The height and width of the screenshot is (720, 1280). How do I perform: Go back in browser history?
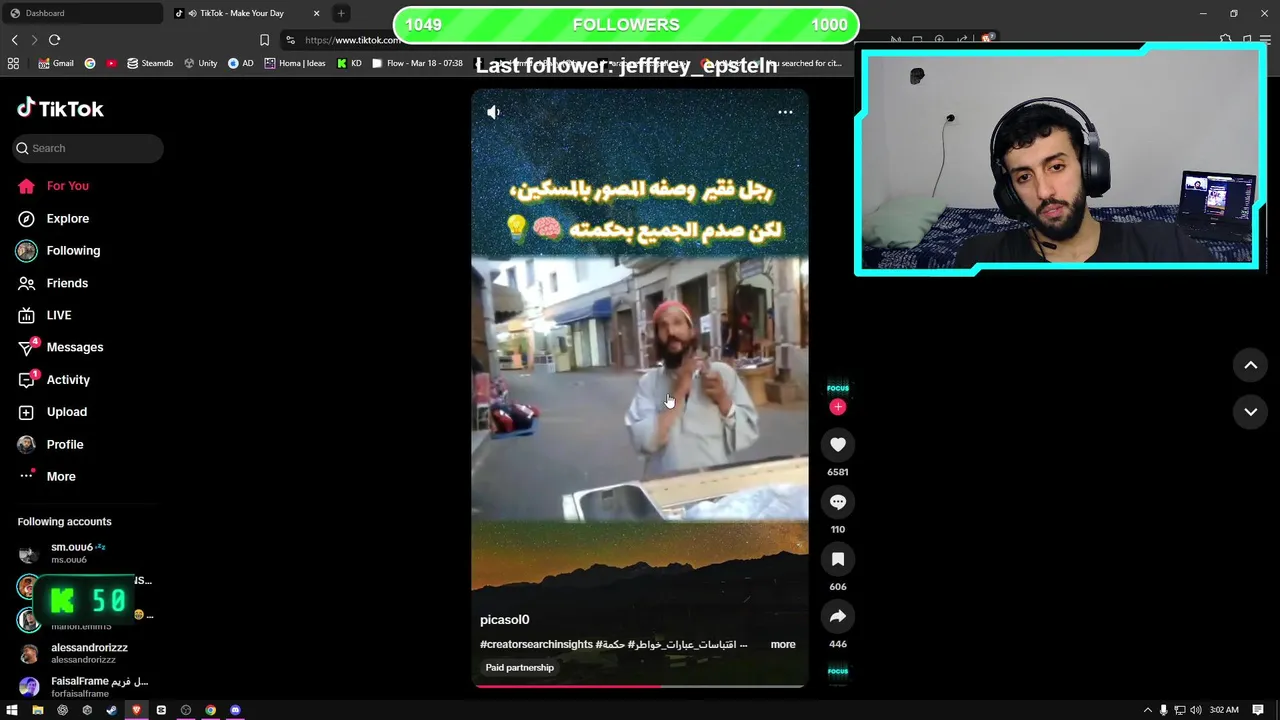(x=14, y=40)
